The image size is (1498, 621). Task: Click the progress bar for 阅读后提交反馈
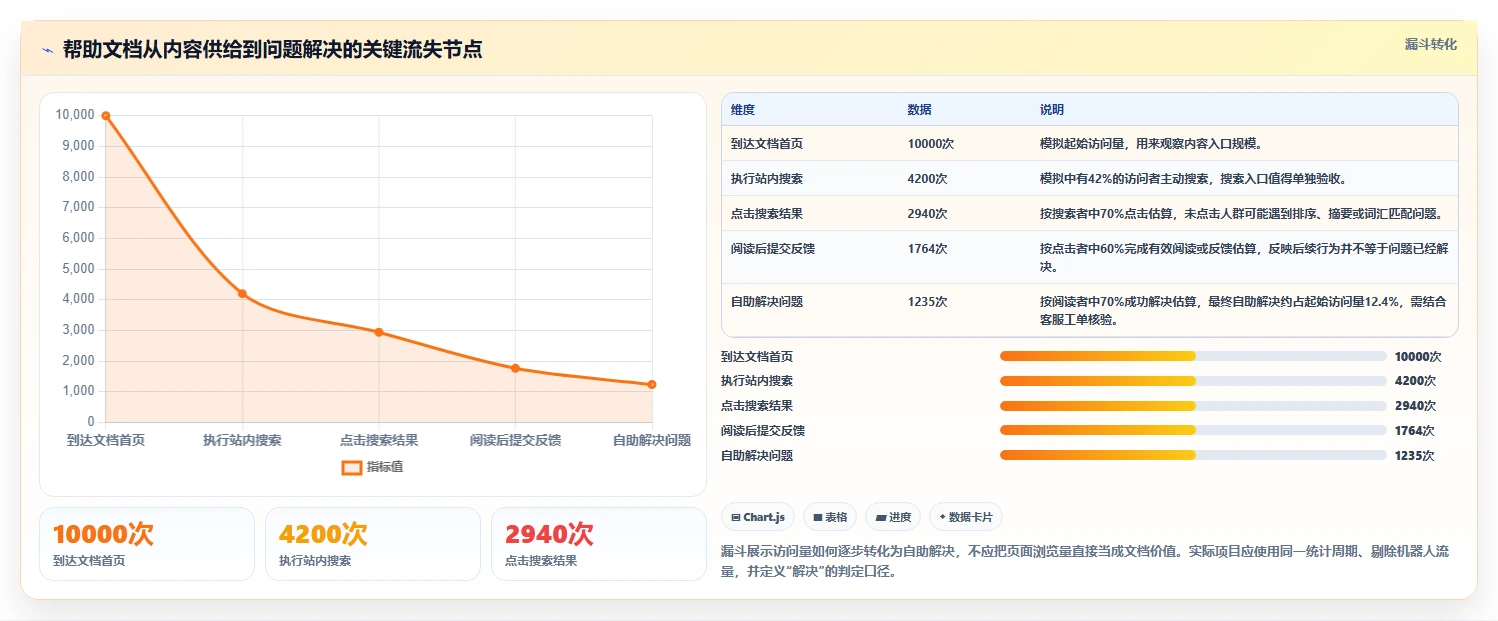(x=1193, y=430)
